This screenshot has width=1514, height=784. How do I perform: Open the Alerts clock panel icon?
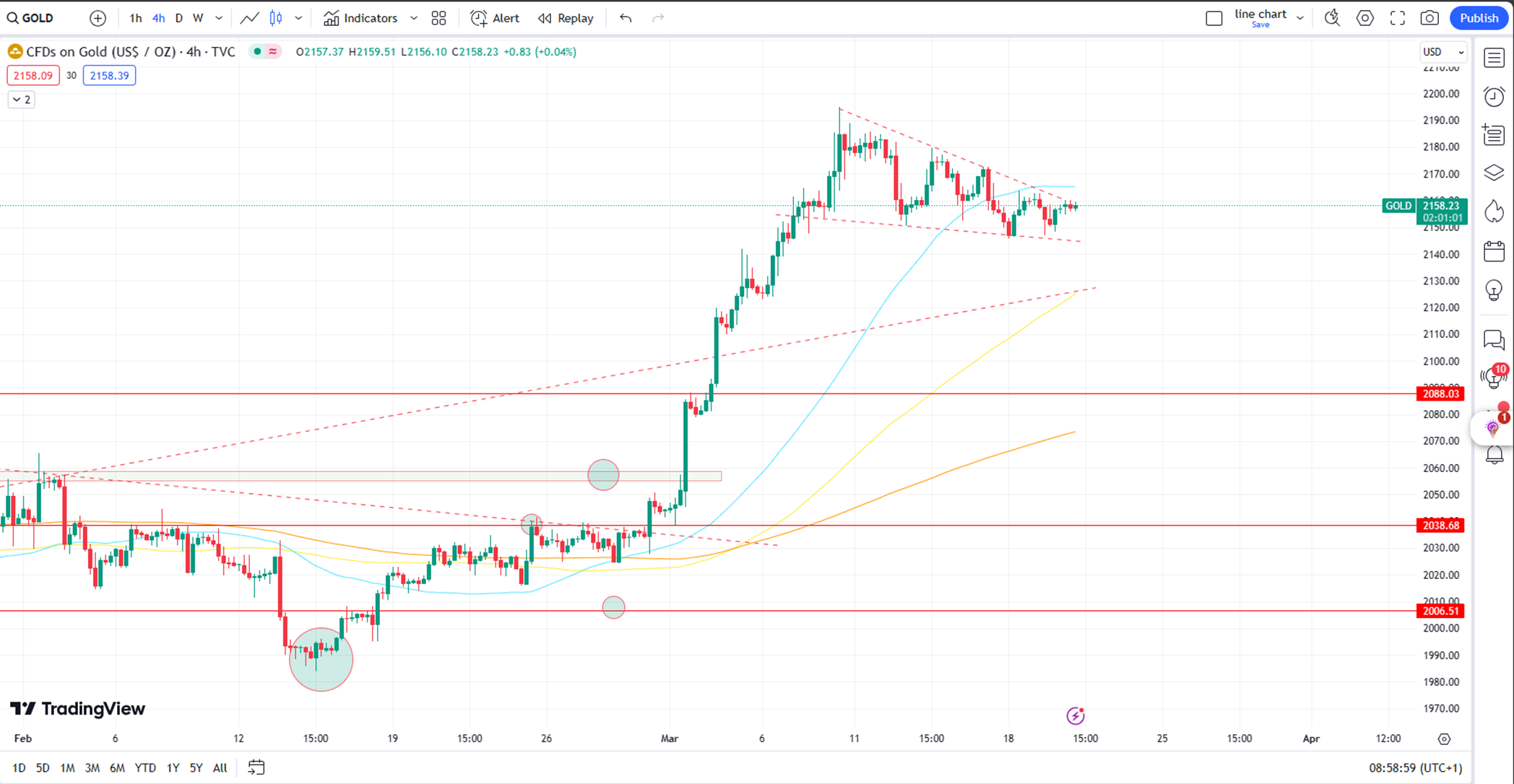pos(1494,97)
